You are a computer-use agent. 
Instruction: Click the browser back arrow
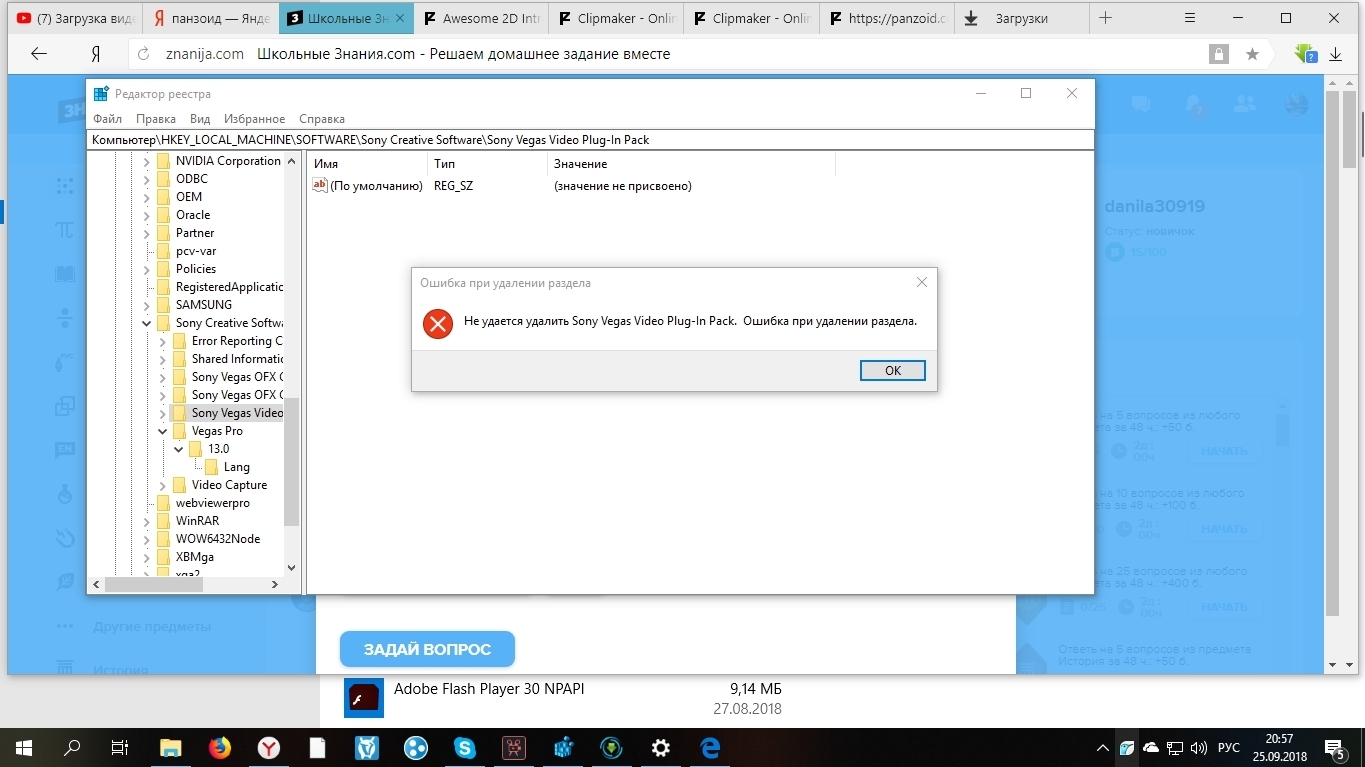(x=39, y=54)
